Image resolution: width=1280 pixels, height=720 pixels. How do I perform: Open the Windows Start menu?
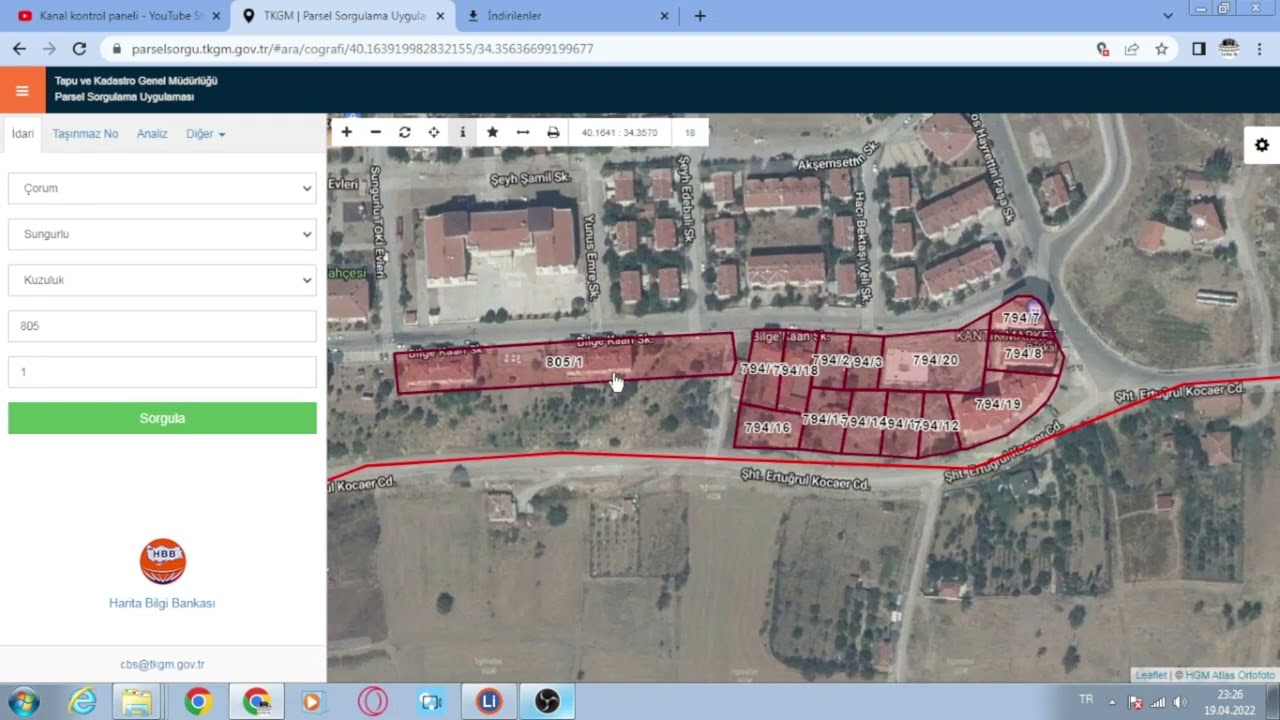pos(23,702)
